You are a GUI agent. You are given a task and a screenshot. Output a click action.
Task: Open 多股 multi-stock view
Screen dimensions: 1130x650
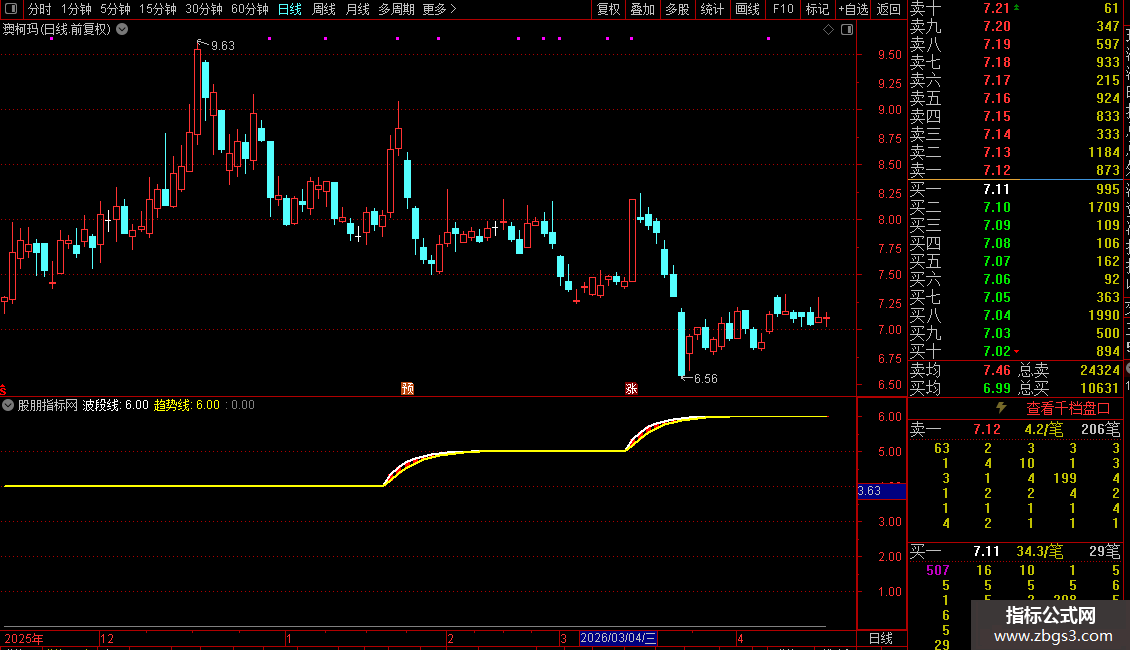point(677,9)
